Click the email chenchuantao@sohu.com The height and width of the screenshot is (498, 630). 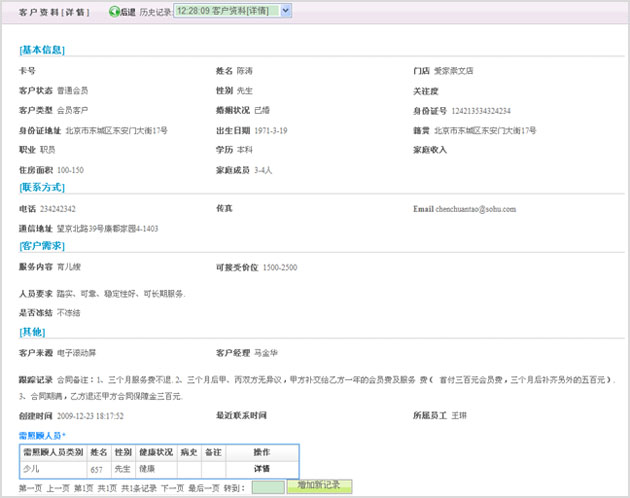[475, 209]
